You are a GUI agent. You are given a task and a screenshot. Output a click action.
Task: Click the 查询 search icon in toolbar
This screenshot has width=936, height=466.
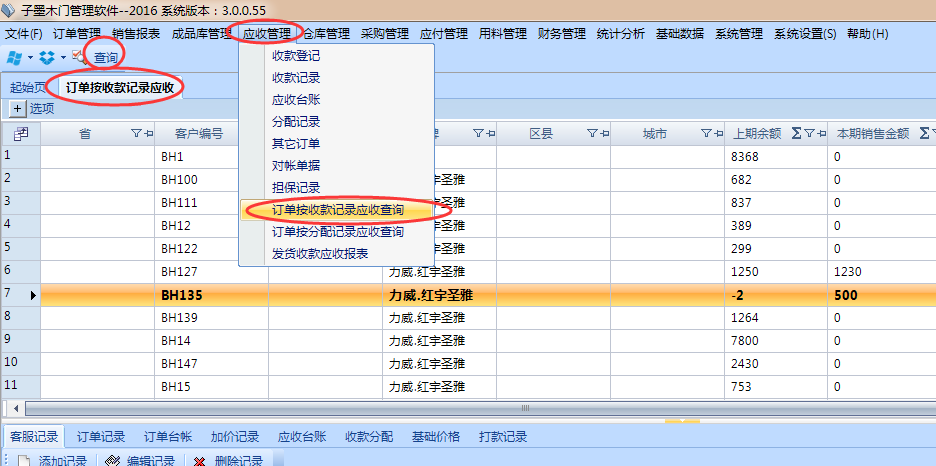tap(79, 57)
